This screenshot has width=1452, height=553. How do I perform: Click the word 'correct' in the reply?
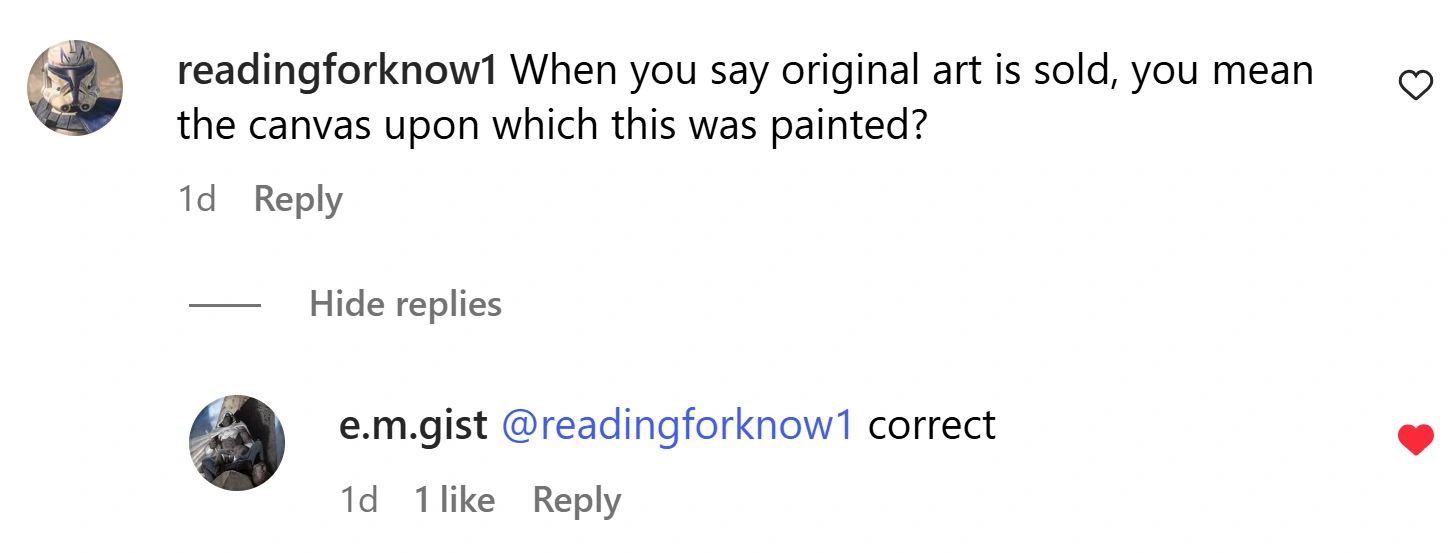(931, 425)
